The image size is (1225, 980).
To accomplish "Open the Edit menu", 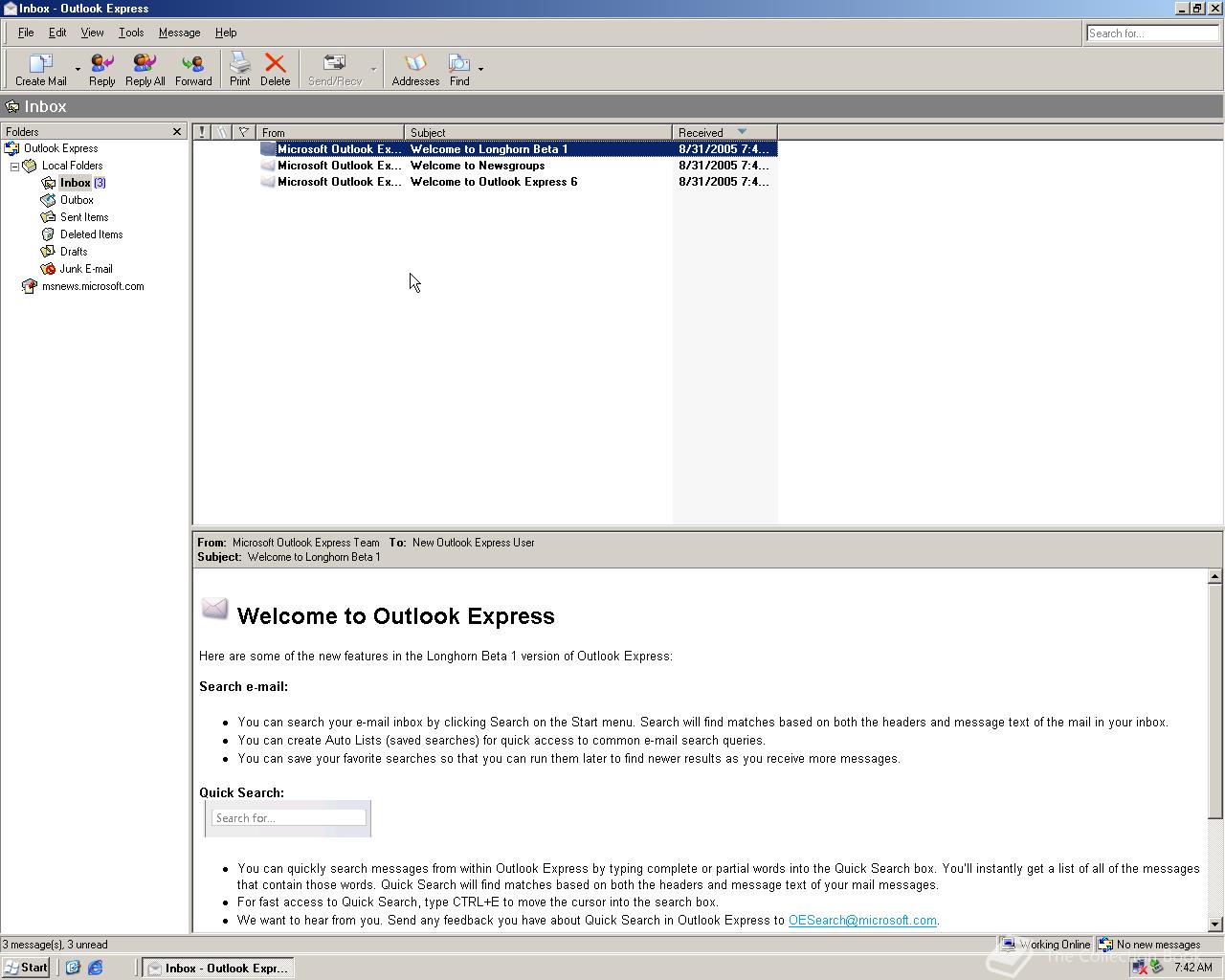I will click(x=57, y=33).
